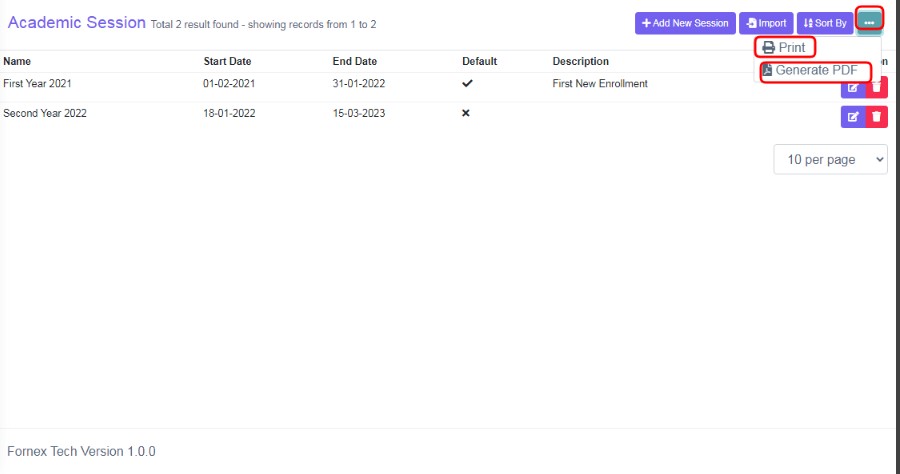Toggle the three-dots more options button
900x474 pixels.
coord(869,22)
